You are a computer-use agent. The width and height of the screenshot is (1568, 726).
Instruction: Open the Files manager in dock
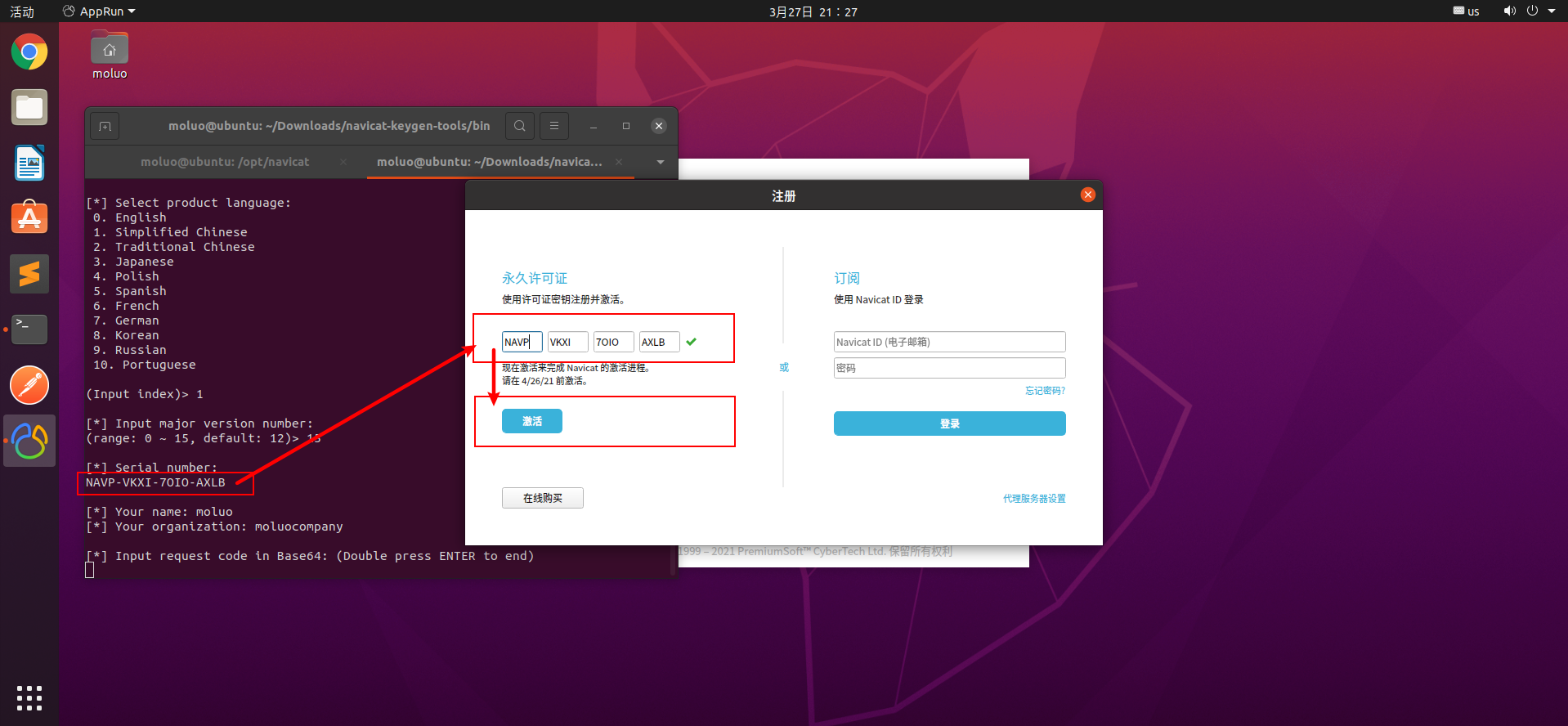pyautogui.click(x=29, y=107)
